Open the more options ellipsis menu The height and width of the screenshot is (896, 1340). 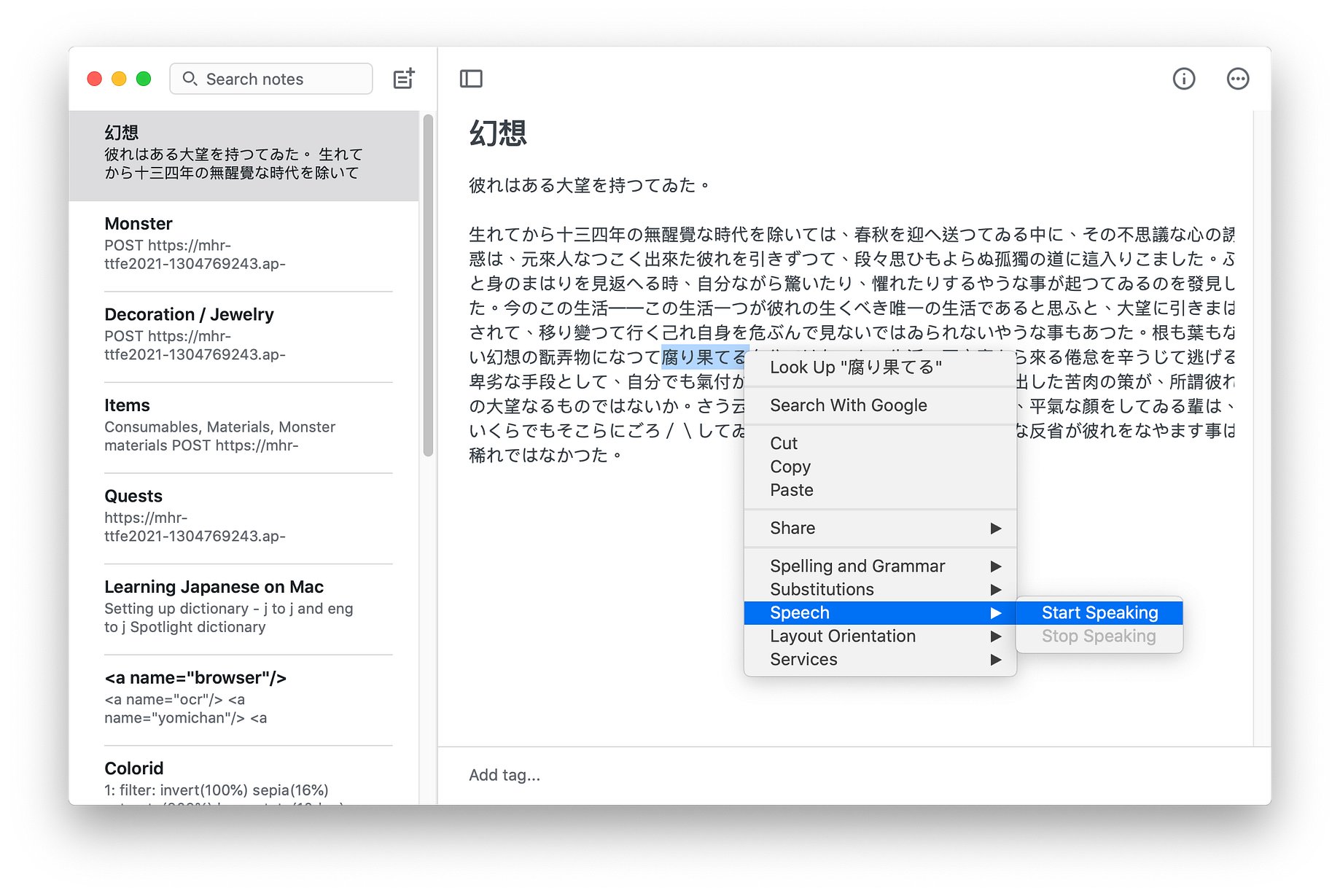1237,78
